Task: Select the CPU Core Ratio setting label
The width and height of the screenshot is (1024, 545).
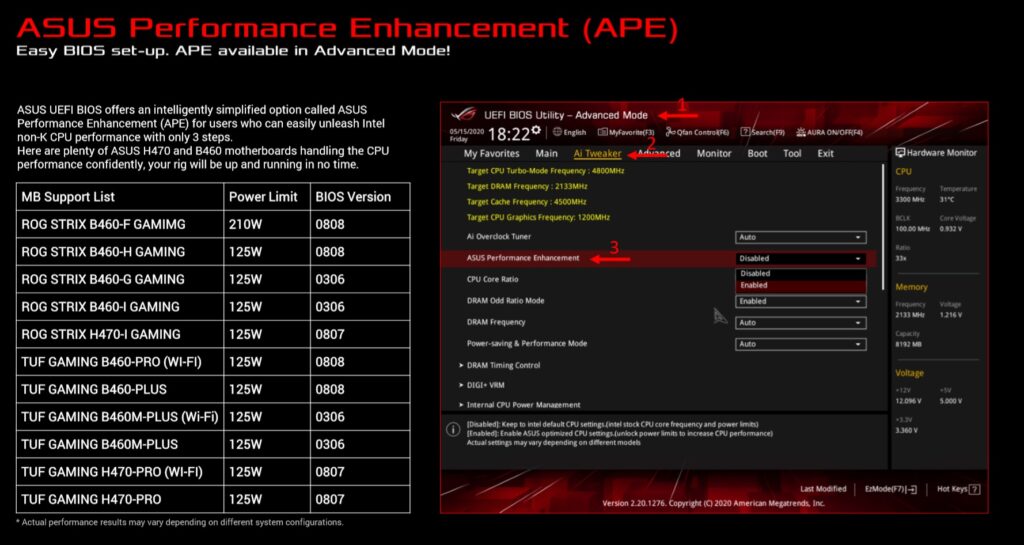Action: point(492,279)
